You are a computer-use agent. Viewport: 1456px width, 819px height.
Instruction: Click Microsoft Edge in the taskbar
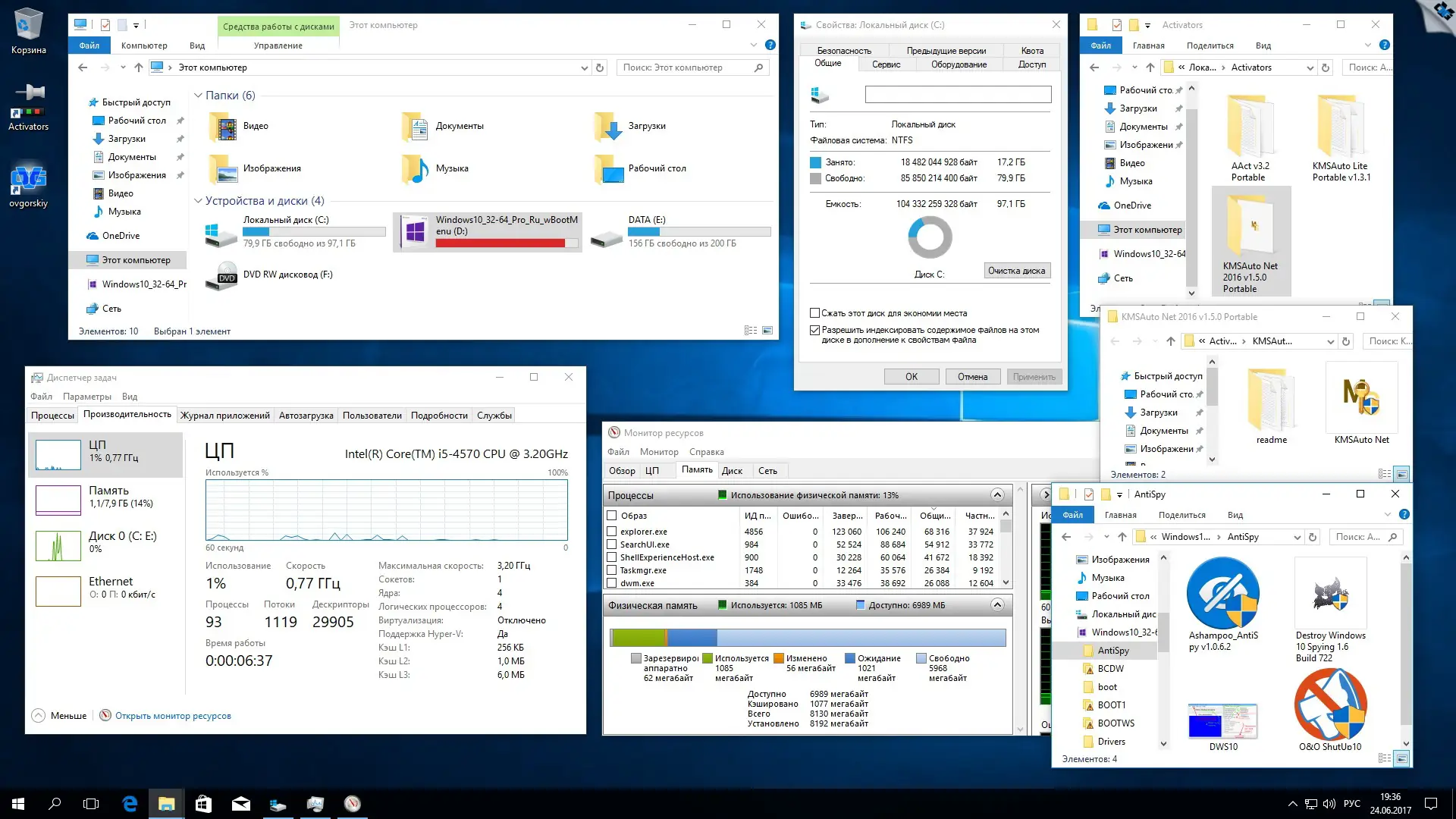click(130, 804)
